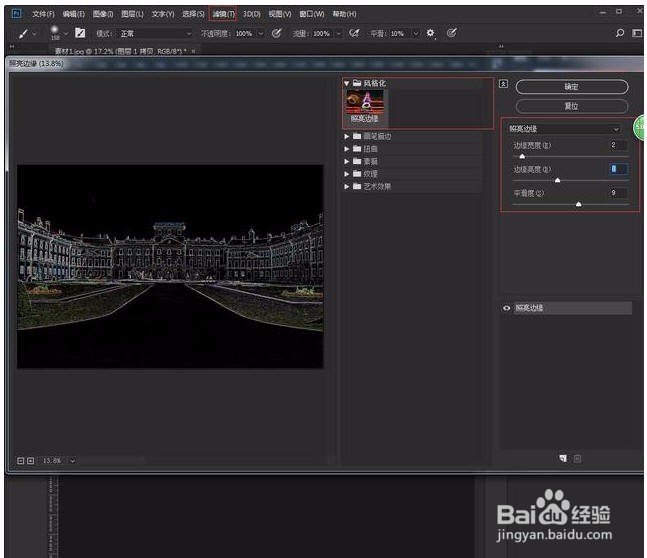Screen dimensions: 647x558
Task: Collapse the filter thumbnail panel arrow
Action: (x=503, y=84)
